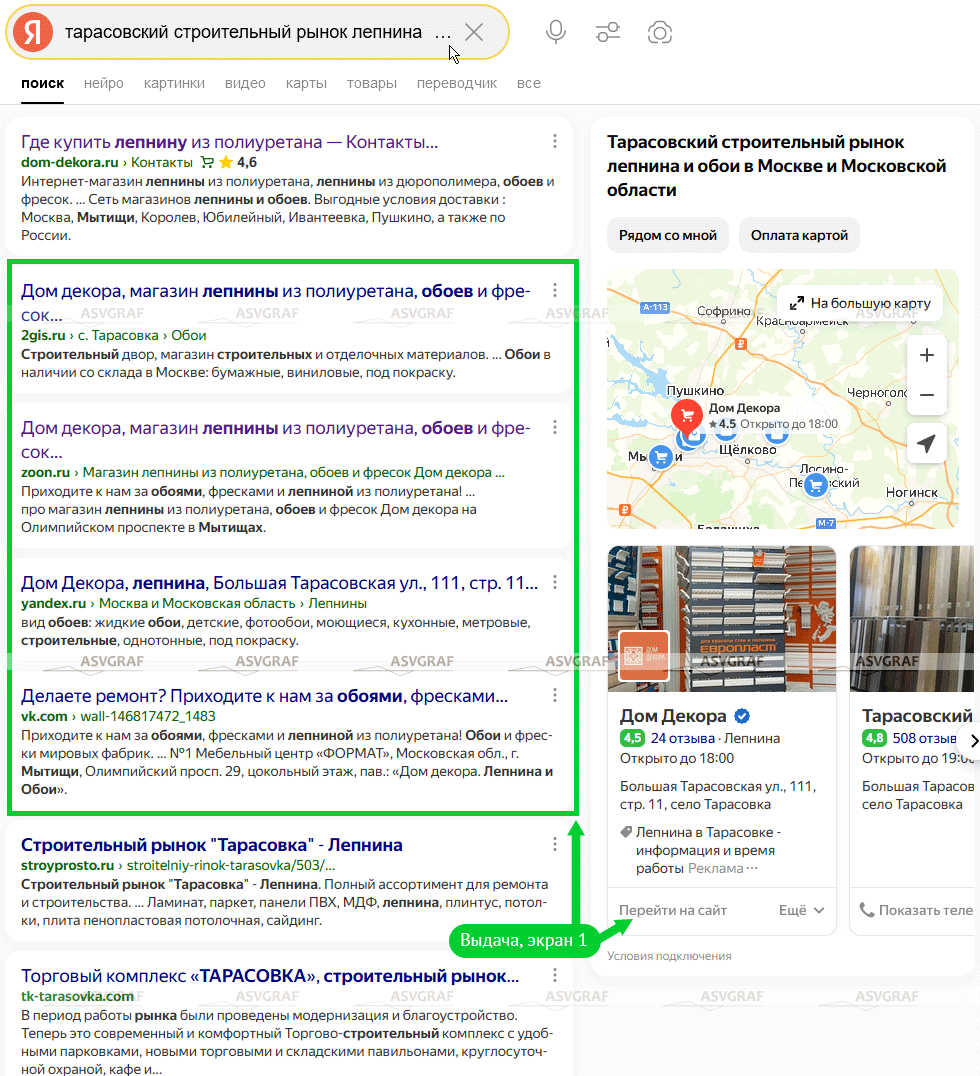Select the Оплата картой filter

coord(799,235)
